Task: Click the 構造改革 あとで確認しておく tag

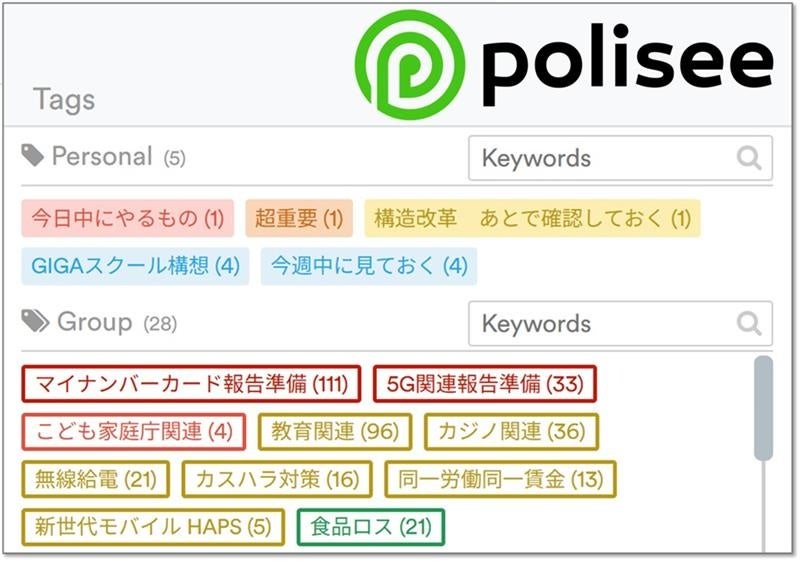Action: point(532,218)
